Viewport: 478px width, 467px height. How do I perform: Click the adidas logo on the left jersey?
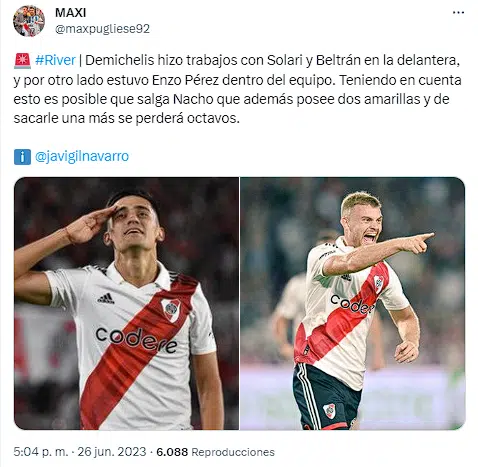(106, 298)
